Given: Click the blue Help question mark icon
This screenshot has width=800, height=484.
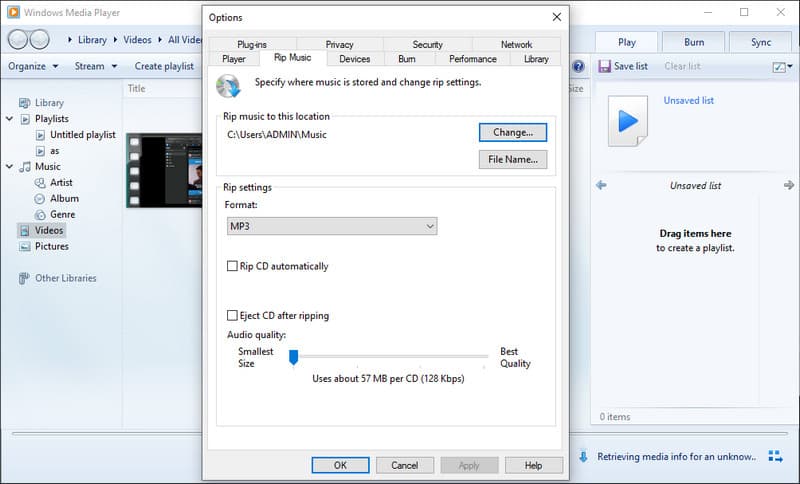Looking at the screenshot, I should 578,66.
